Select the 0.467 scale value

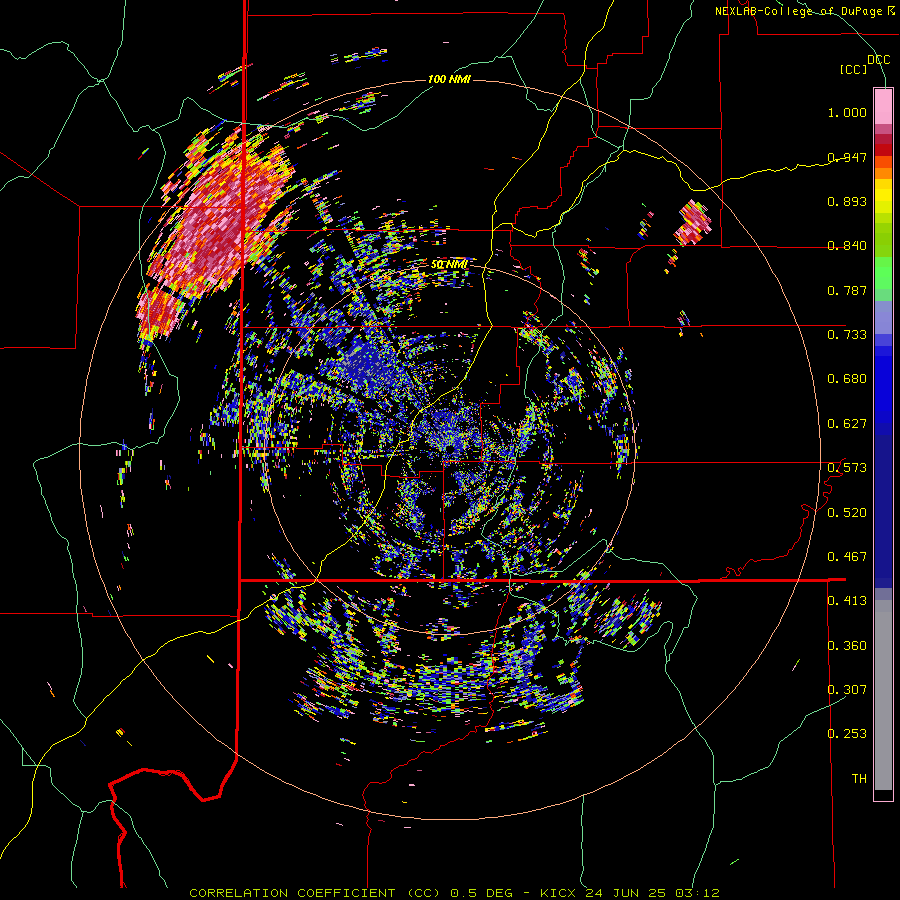coord(847,557)
